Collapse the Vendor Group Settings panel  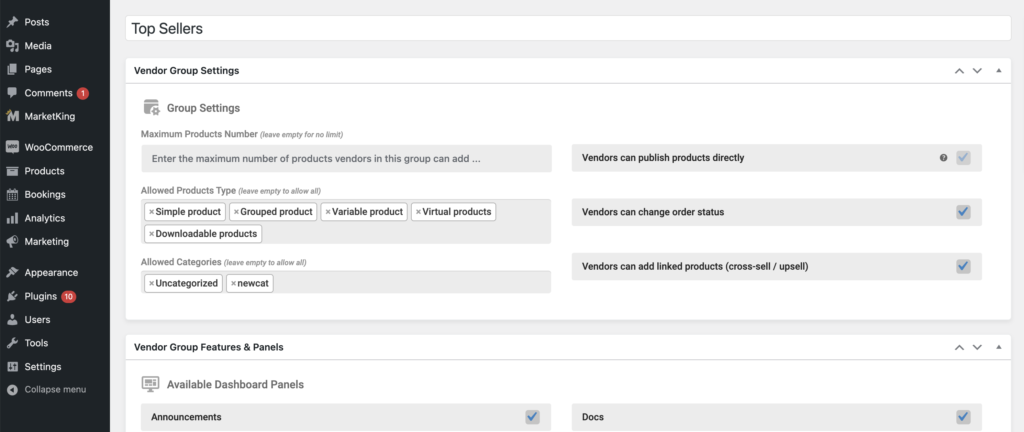click(x=999, y=70)
